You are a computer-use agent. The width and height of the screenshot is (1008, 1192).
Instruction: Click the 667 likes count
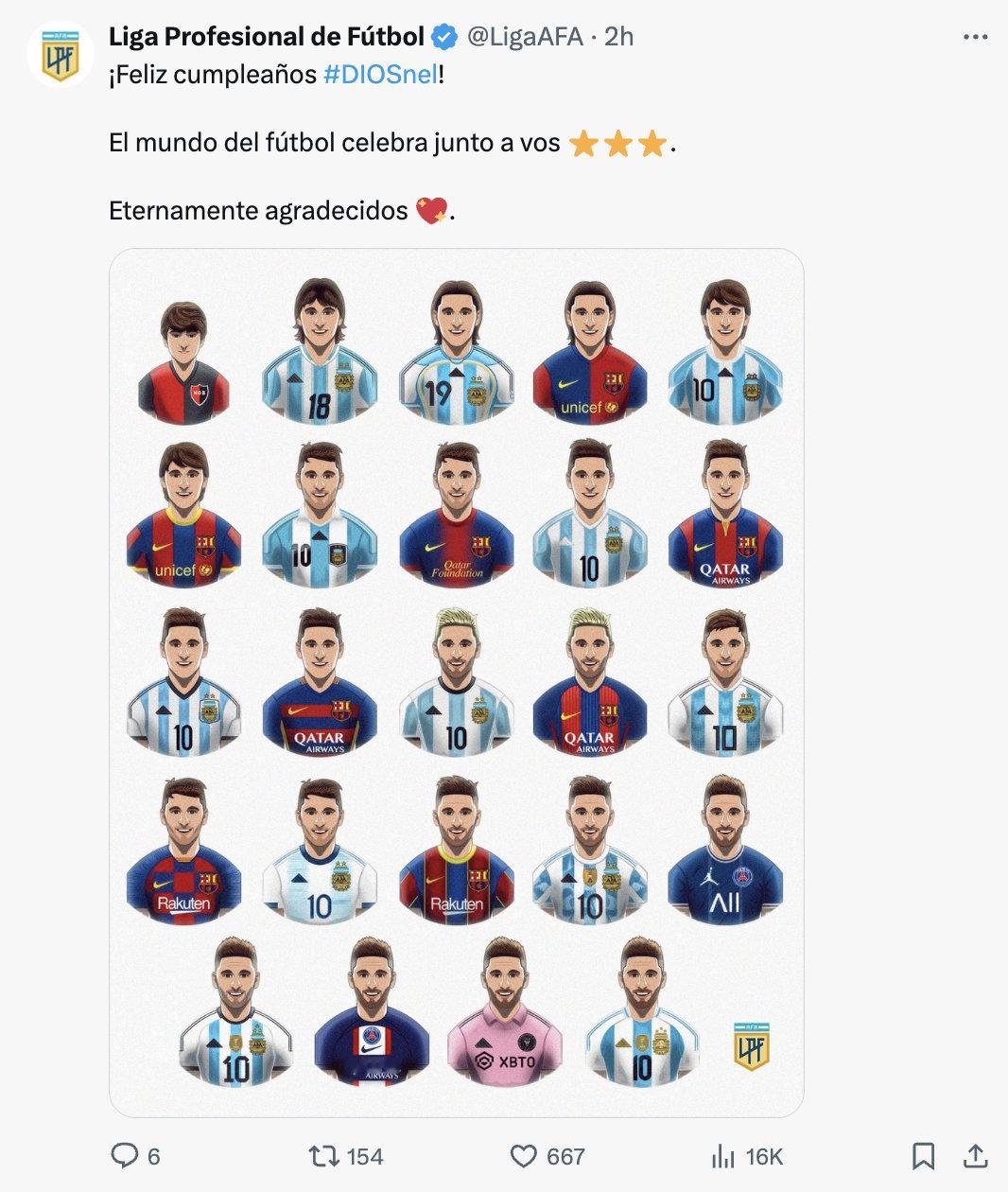[565, 1156]
